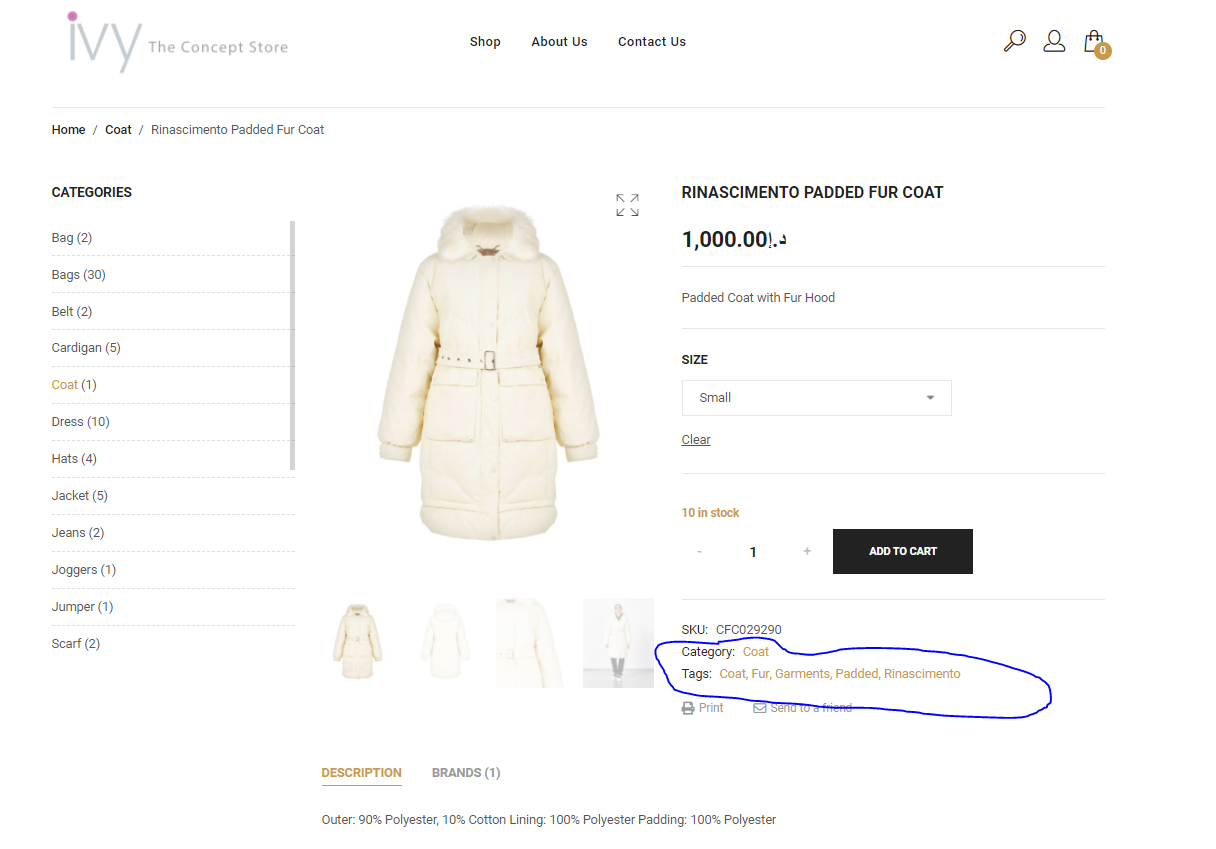Open the Shop menu

coord(485,42)
